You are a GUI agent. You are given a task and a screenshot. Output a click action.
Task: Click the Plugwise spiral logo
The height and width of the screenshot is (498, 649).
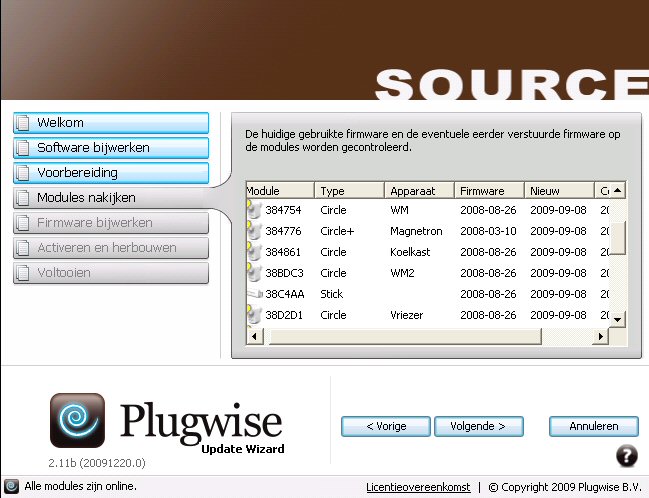[x=77, y=420]
